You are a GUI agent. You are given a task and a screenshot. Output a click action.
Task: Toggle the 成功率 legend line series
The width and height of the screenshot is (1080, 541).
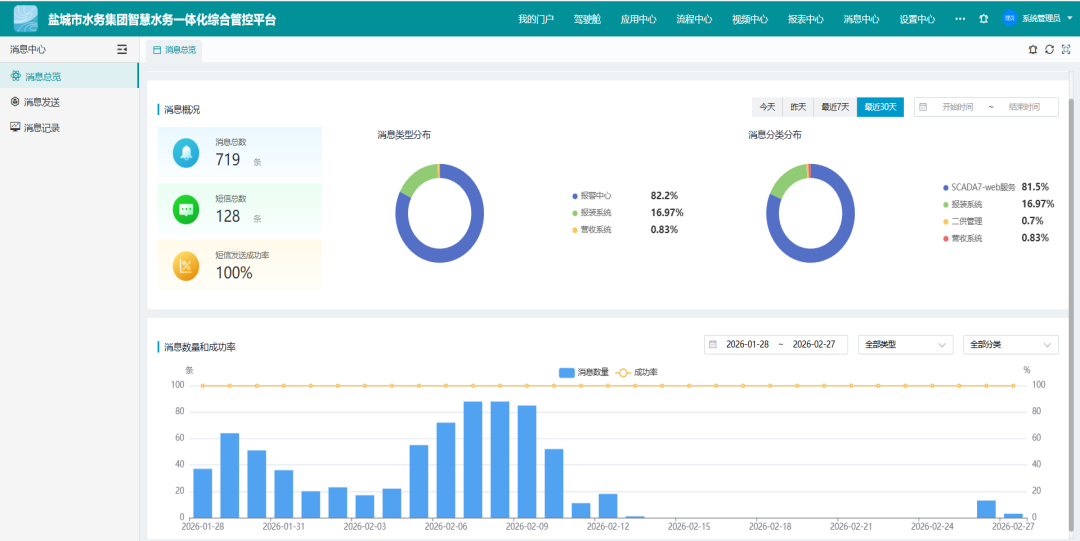click(636, 372)
